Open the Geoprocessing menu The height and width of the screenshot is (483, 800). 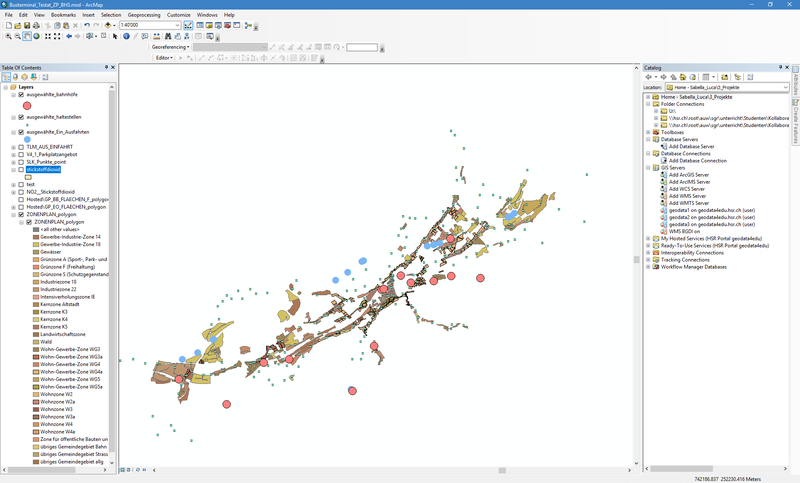143,15
